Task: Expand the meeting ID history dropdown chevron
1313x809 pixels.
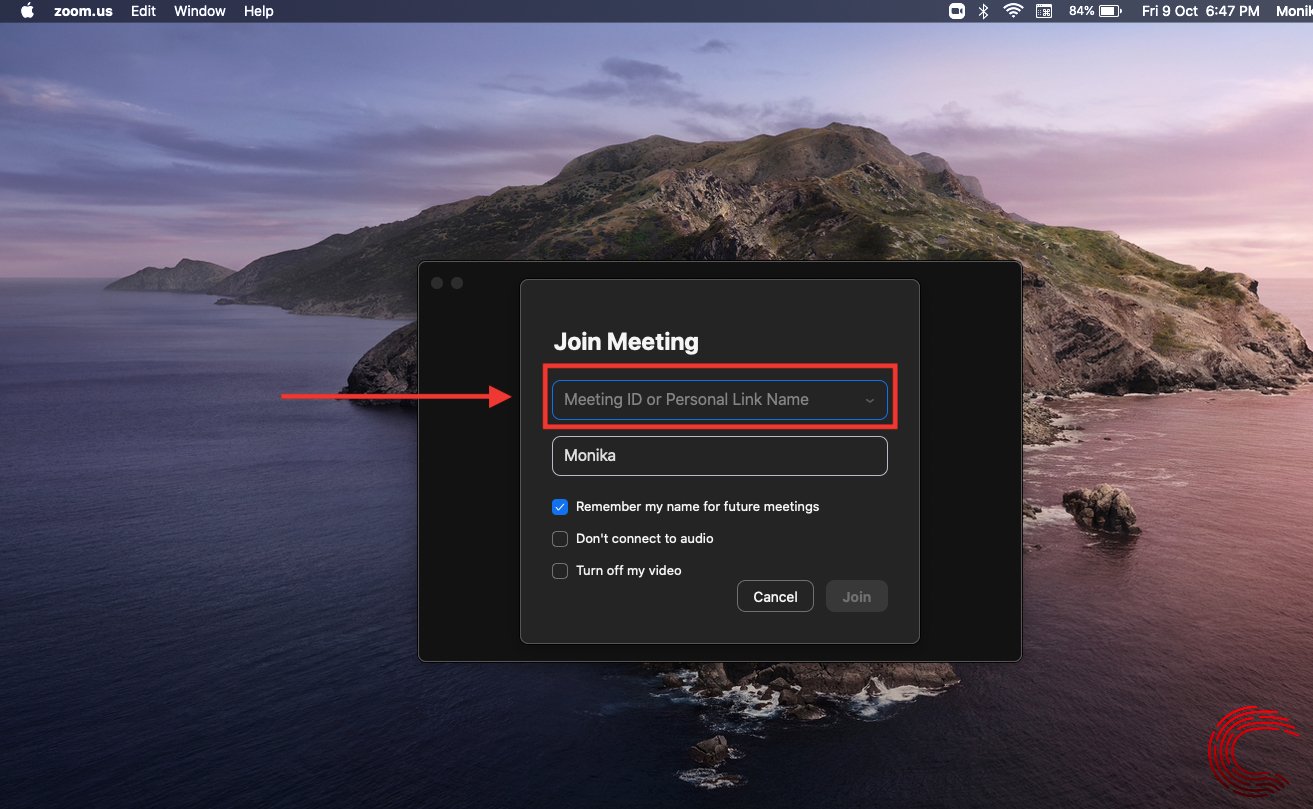Action: click(870, 400)
